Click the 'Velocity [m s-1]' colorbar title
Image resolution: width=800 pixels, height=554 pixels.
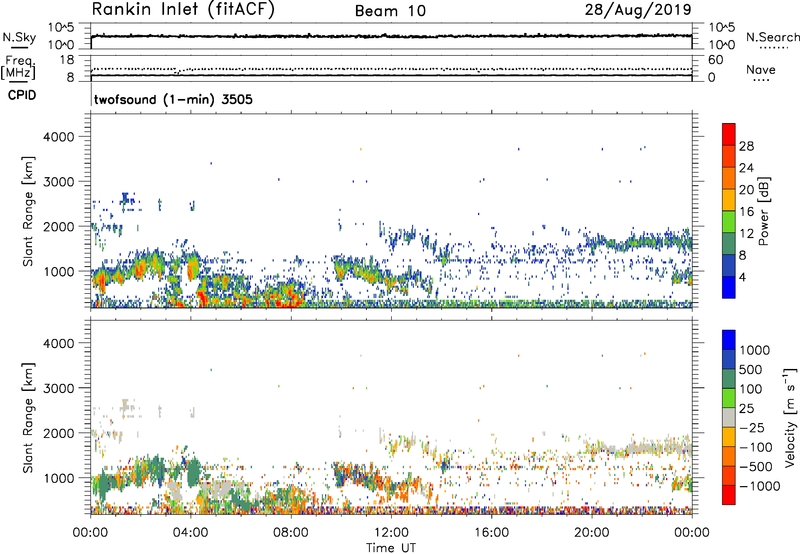click(790, 417)
